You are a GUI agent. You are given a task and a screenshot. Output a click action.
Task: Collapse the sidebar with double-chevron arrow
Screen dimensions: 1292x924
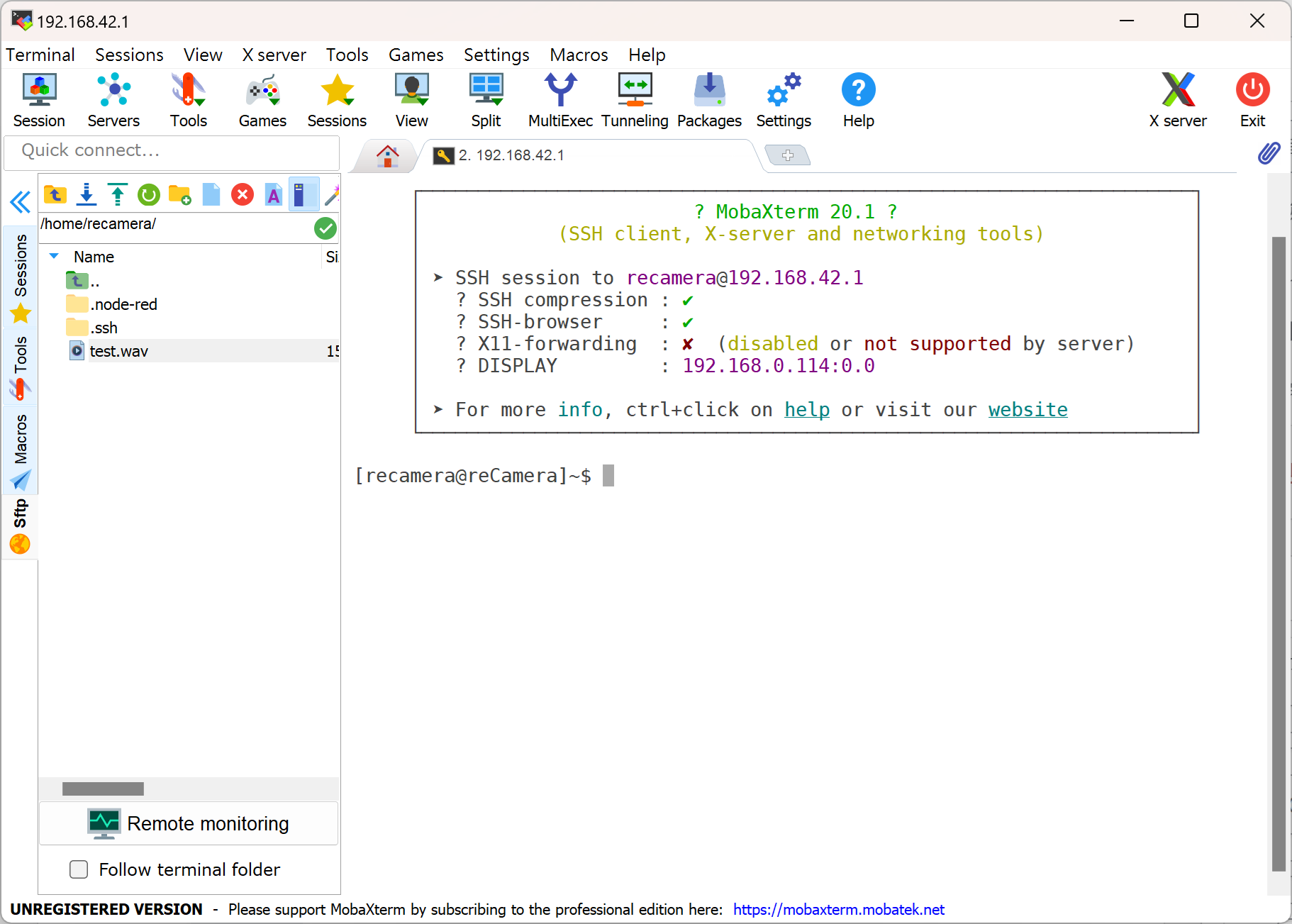[x=20, y=202]
